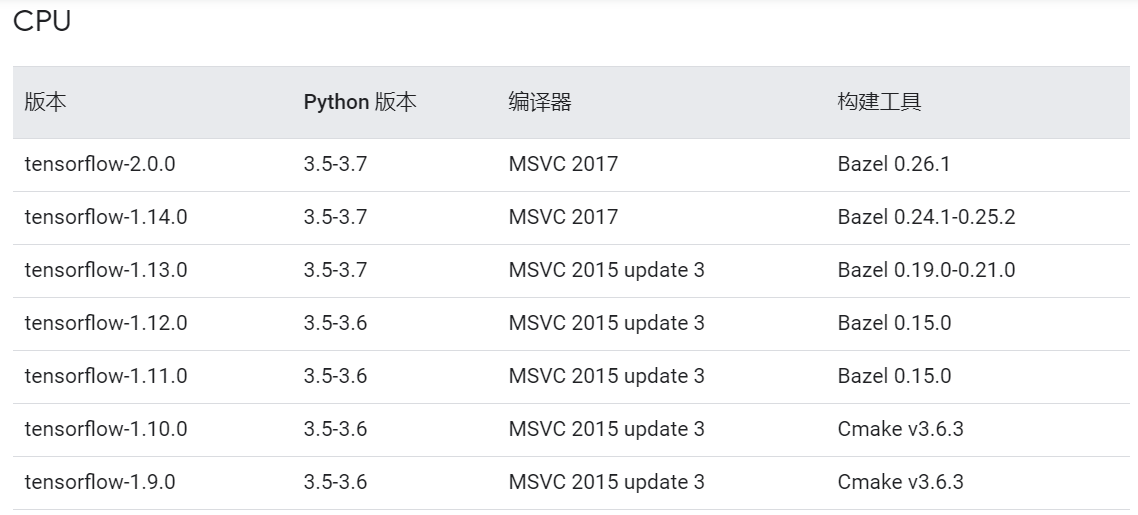Click the Python 版本 column header
1138x515 pixels.
(x=360, y=102)
